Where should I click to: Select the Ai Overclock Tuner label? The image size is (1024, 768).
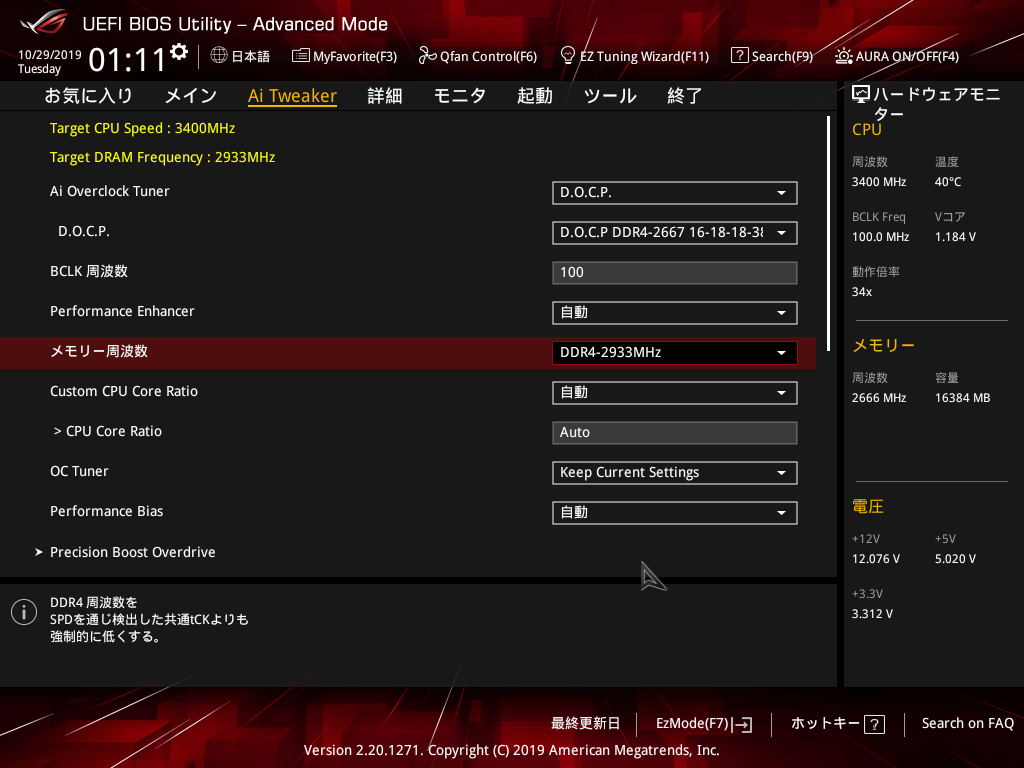click(x=110, y=191)
